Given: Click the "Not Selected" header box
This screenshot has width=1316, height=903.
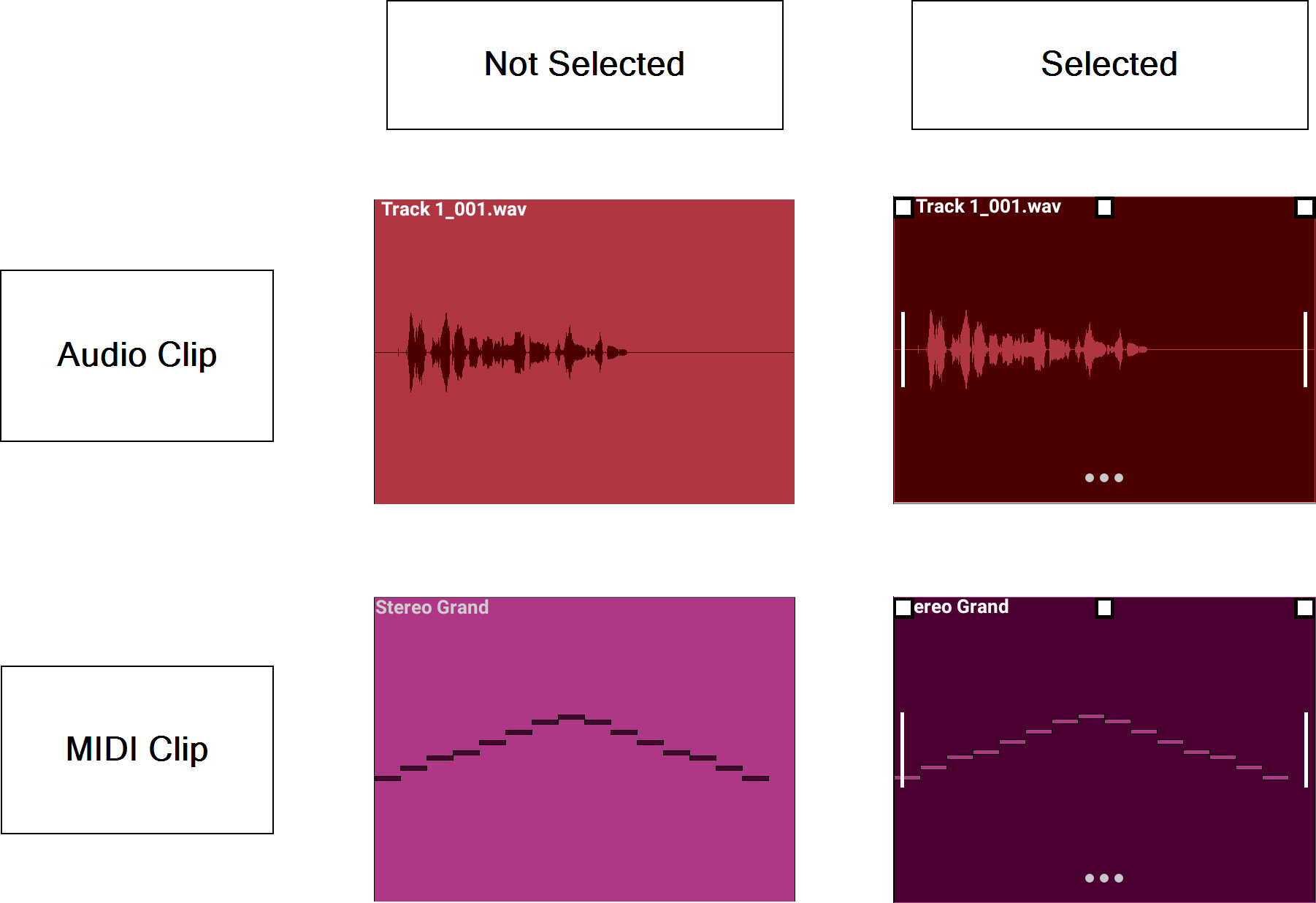Looking at the screenshot, I should pyautogui.click(x=584, y=65).
